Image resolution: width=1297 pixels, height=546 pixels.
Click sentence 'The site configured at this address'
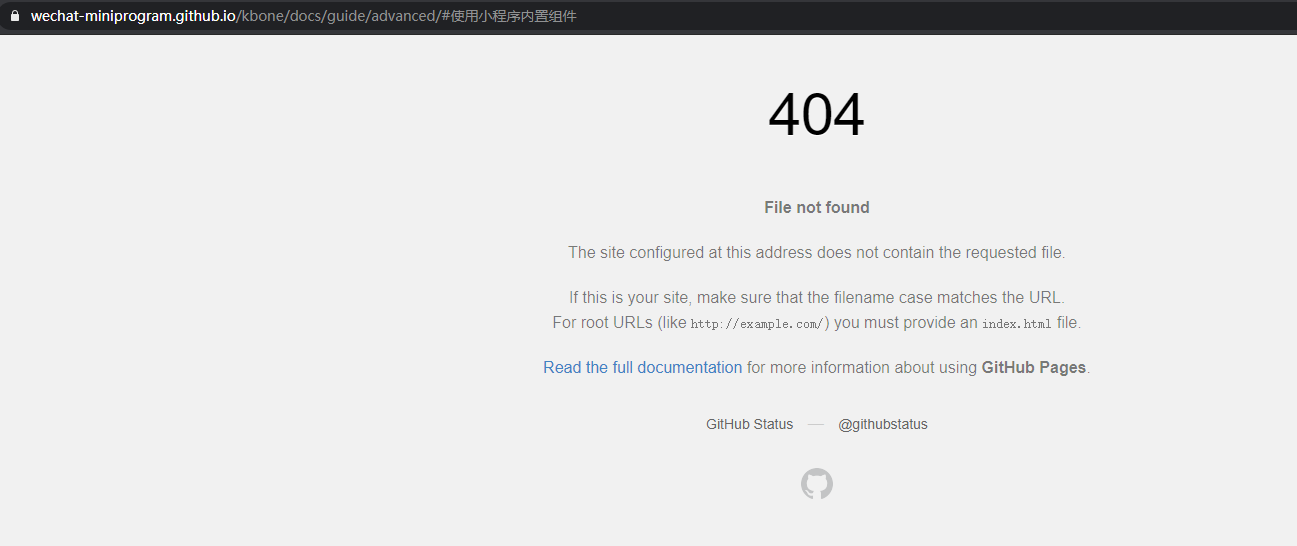tap(817, 252)
